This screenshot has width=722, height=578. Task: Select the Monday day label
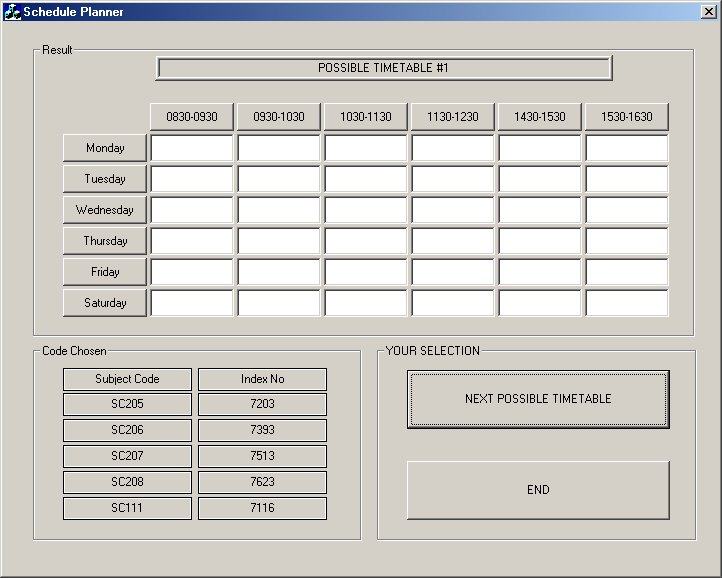(x=105, y=148)
